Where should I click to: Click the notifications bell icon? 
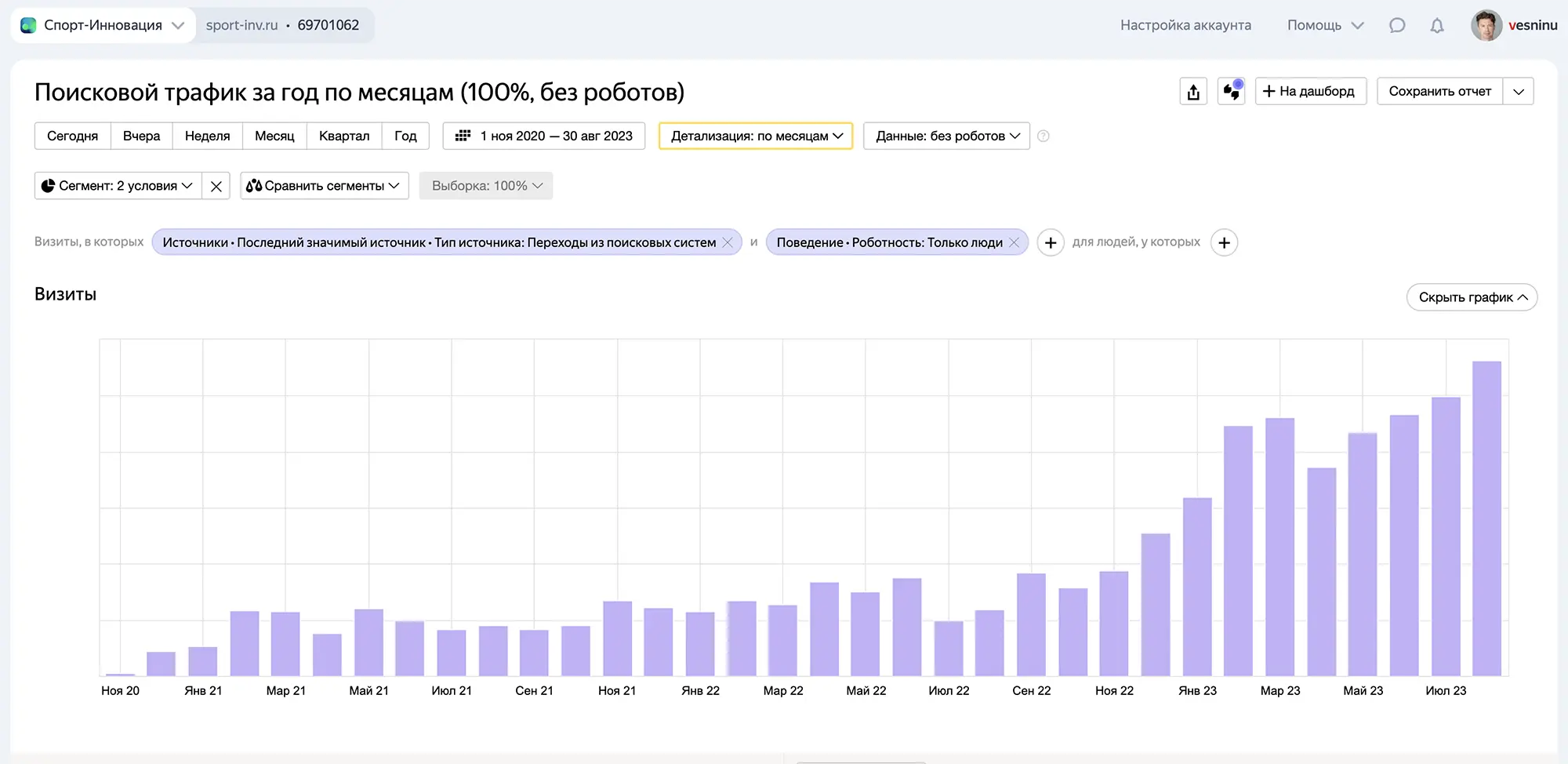point(1437,24)
